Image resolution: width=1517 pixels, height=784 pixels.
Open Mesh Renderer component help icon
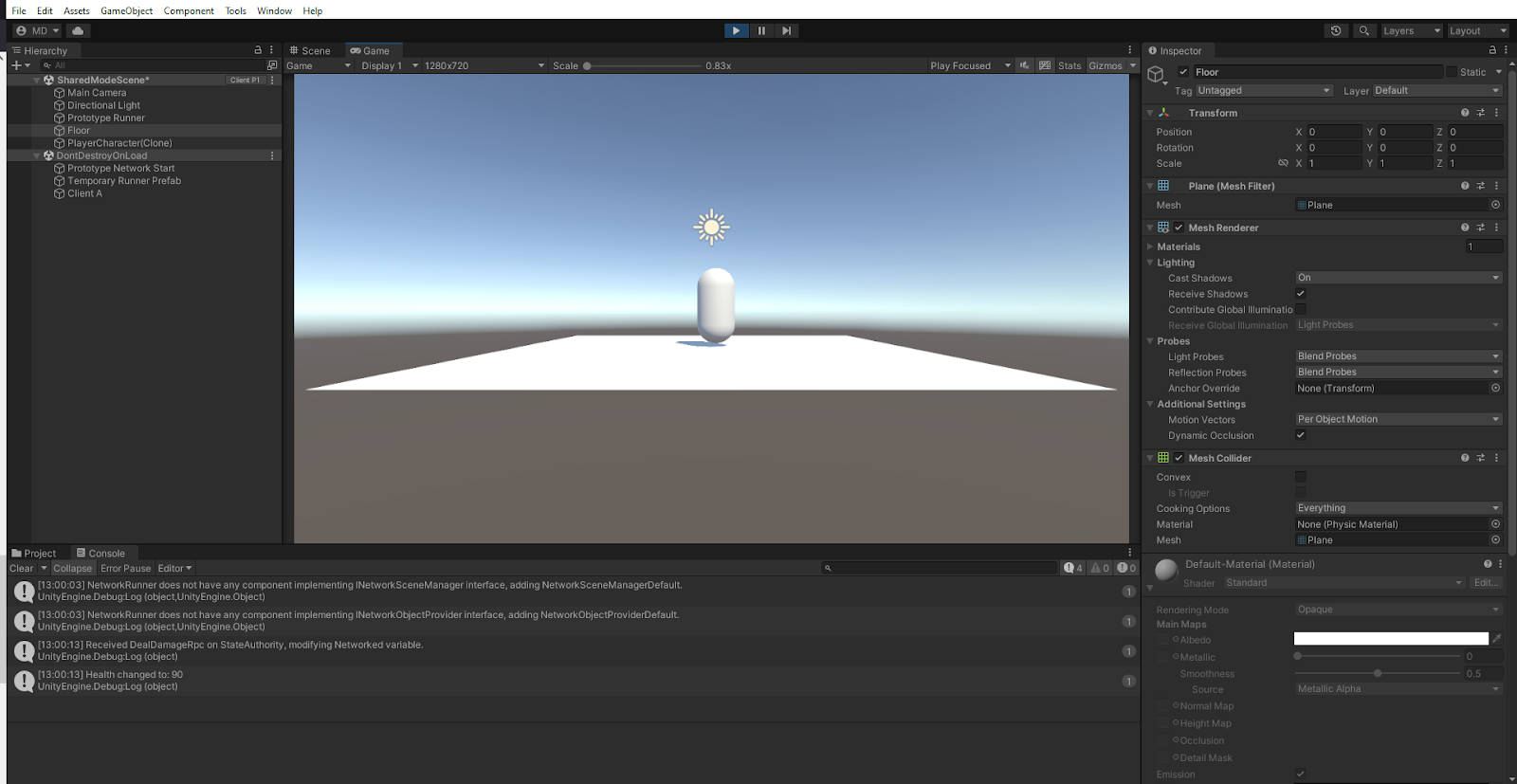(1465, 228)
